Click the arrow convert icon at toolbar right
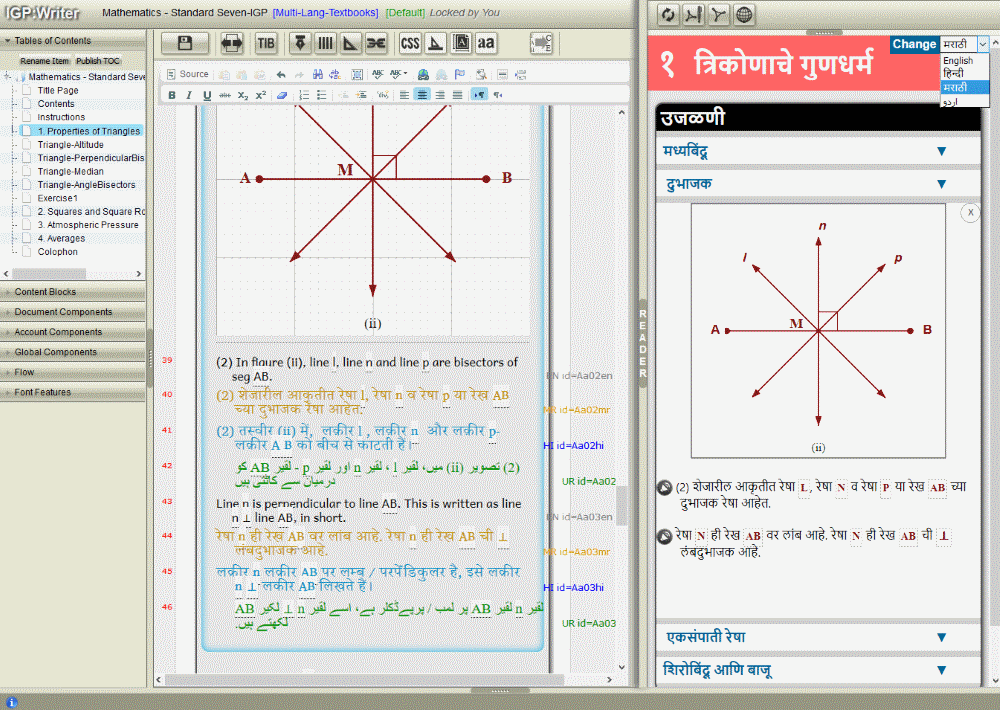The width and height of the screenshot is (1000, 710). coord(541,43)
